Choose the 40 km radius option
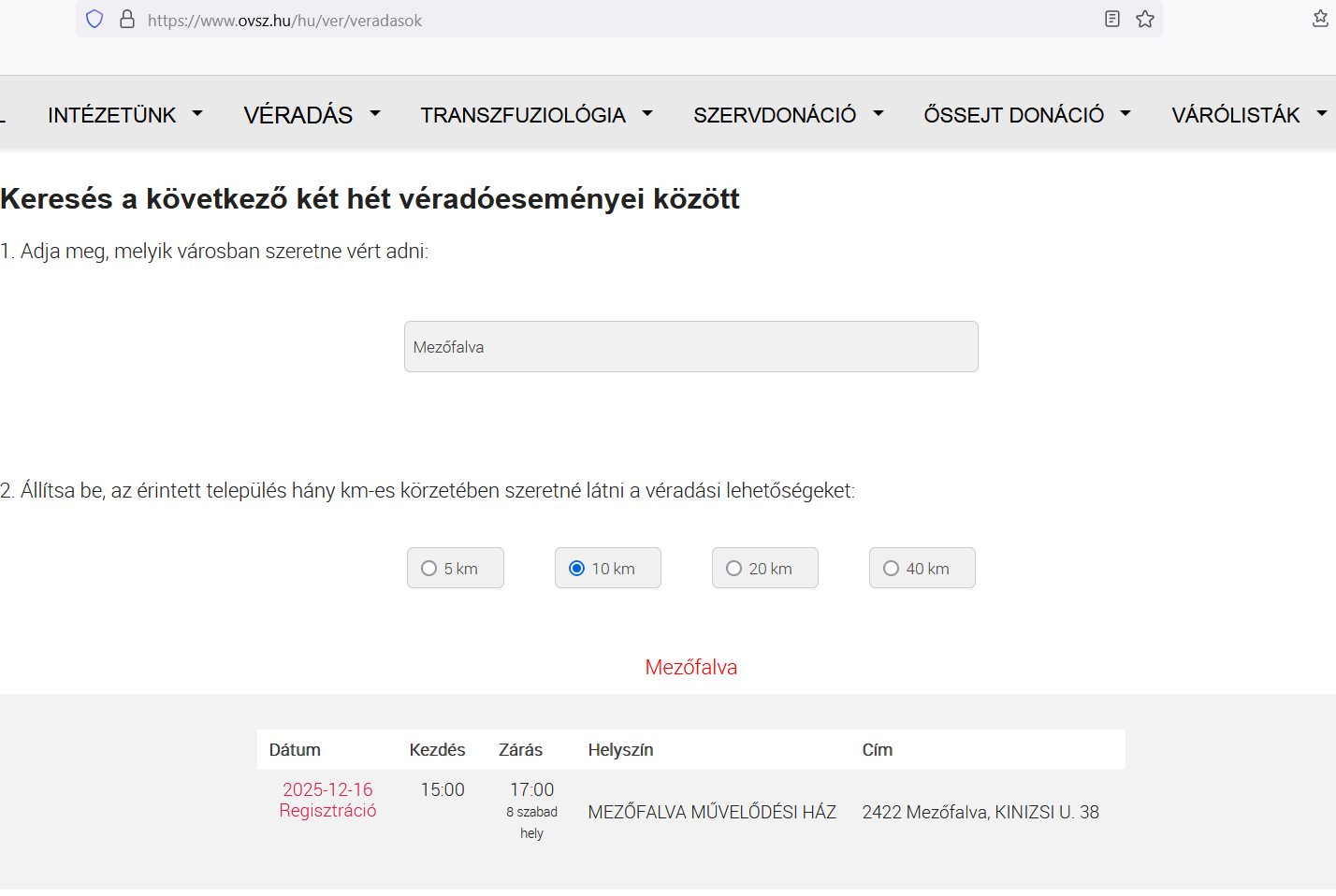The image size is (1336, 896). [x=892, y=569]
